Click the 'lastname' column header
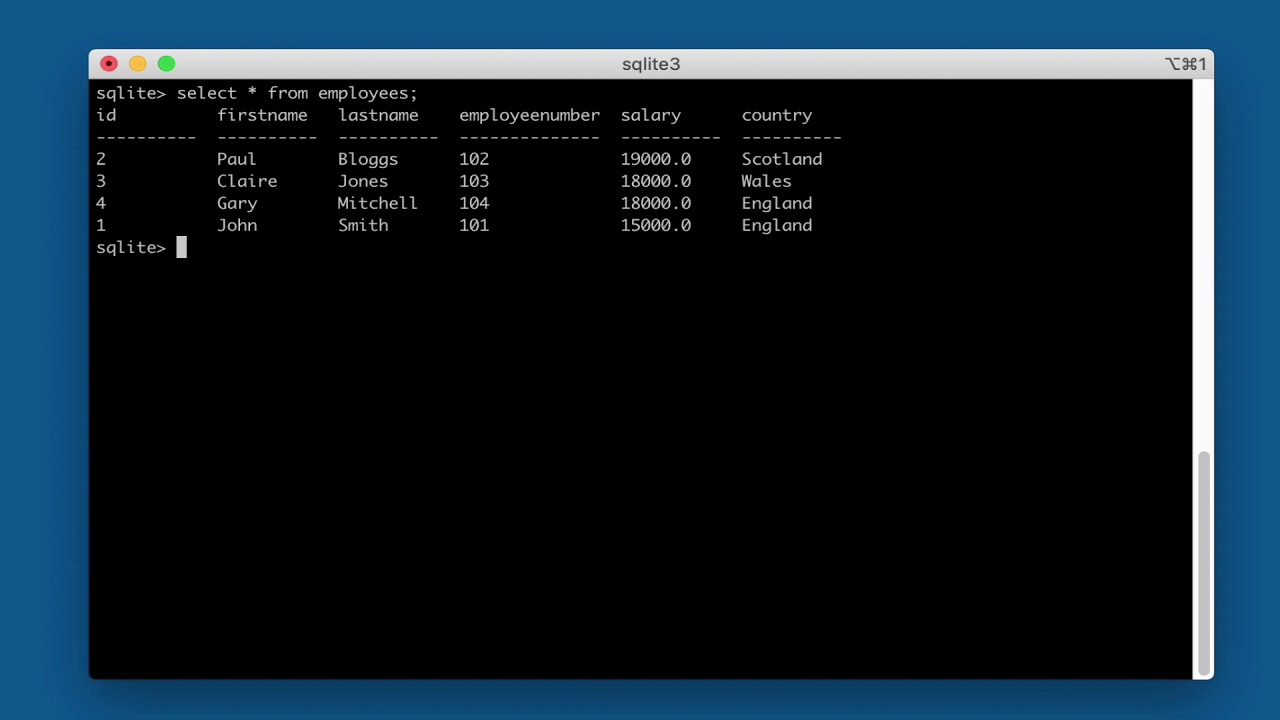This screenshot has width=1280, height=720. [x=378, y=115]
